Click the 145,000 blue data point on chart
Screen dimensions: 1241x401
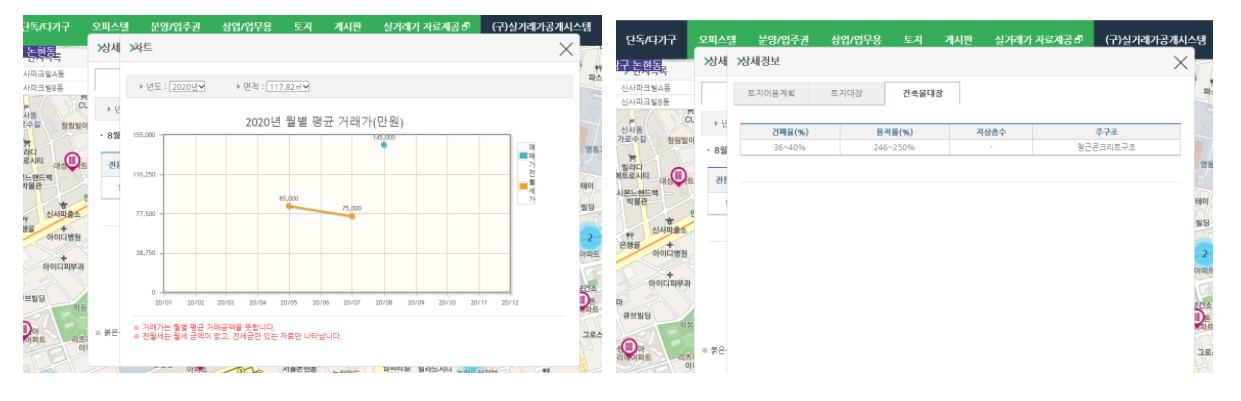point(384,145)
